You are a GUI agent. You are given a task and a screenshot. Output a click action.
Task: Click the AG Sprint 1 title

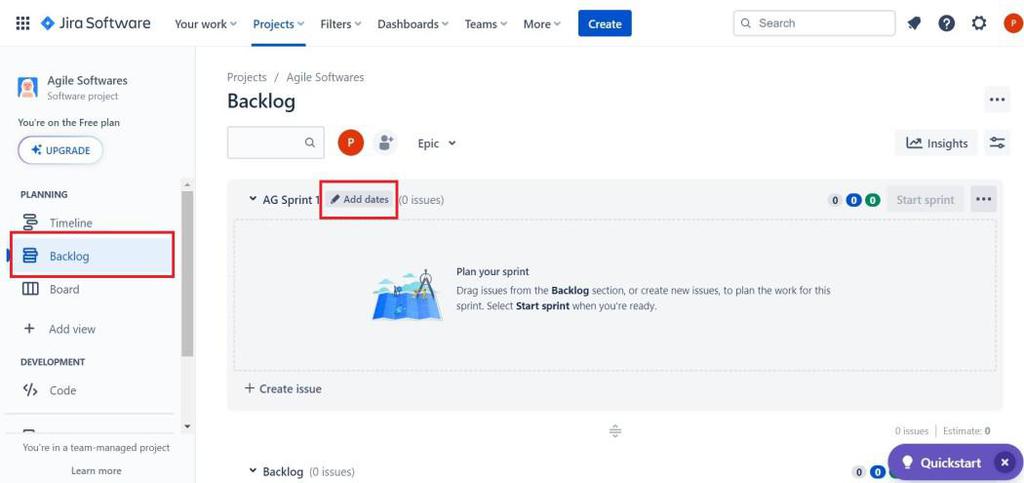coord(291,200)
